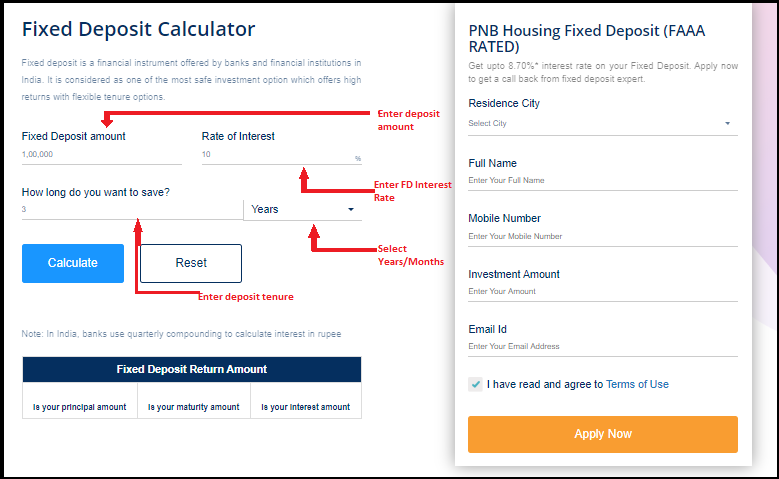Click the deposit tenure number field

click(132, 209)
